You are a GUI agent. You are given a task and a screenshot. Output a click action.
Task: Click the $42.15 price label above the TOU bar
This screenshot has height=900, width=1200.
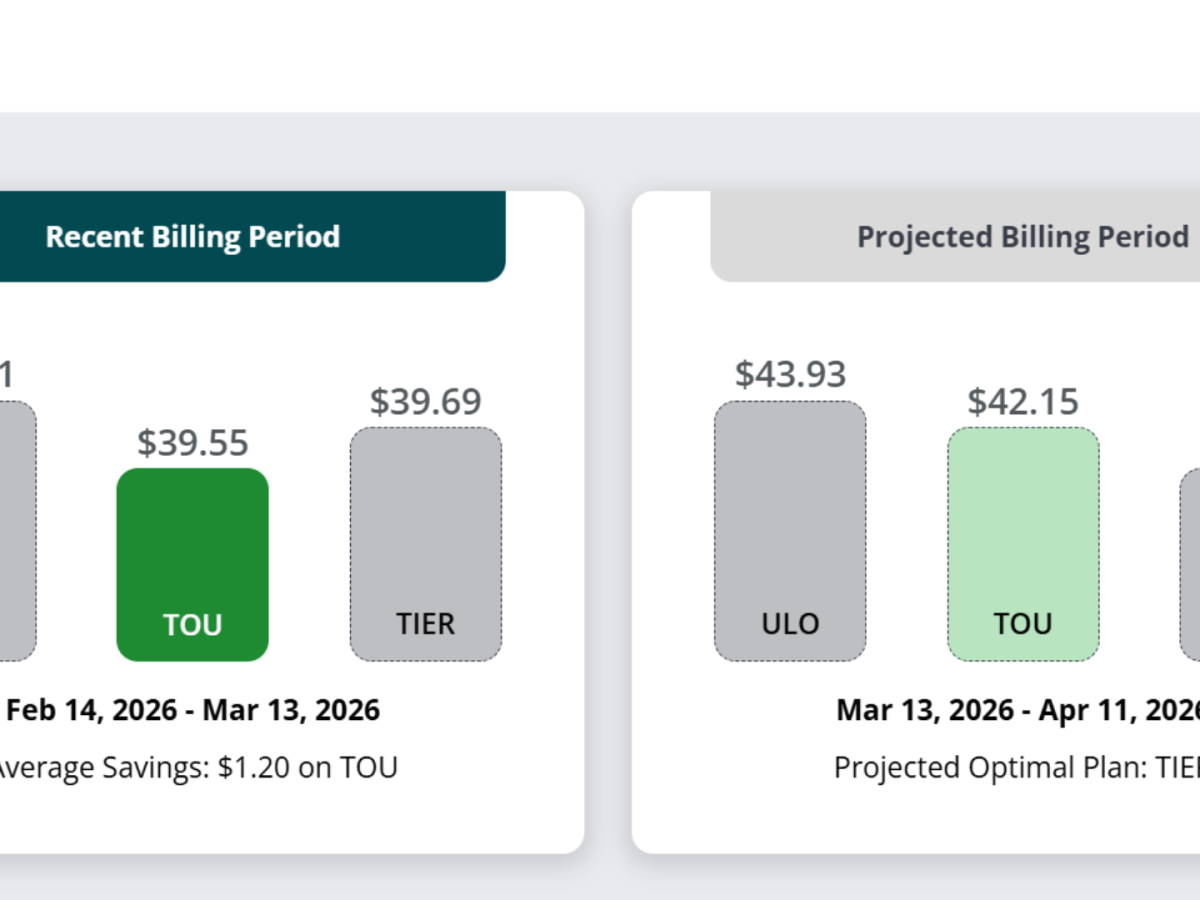[1022, 402]
